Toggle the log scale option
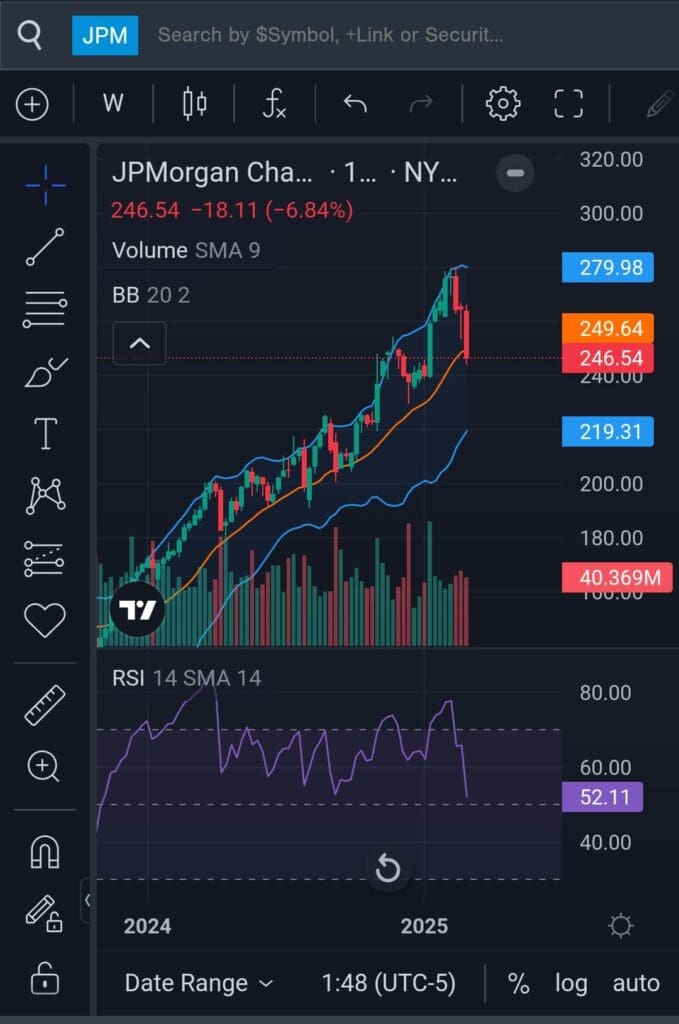 (571, 984)
